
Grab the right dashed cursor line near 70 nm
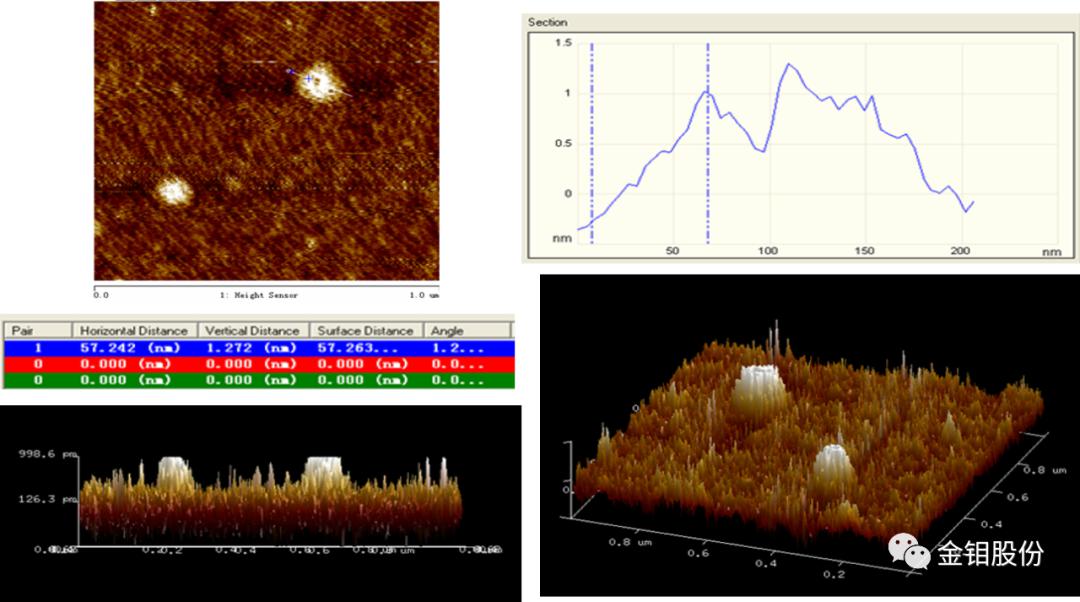[708, 140]
